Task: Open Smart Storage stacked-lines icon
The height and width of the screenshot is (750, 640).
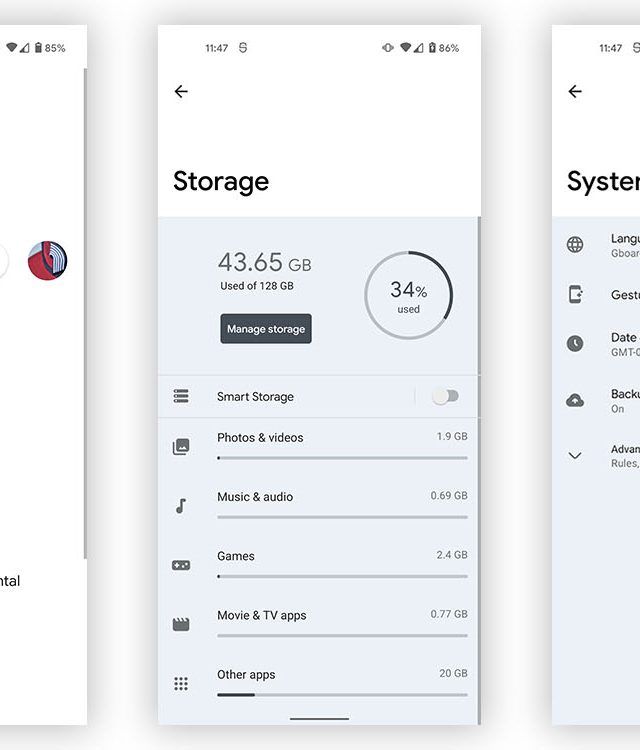Action: point(181,396)
